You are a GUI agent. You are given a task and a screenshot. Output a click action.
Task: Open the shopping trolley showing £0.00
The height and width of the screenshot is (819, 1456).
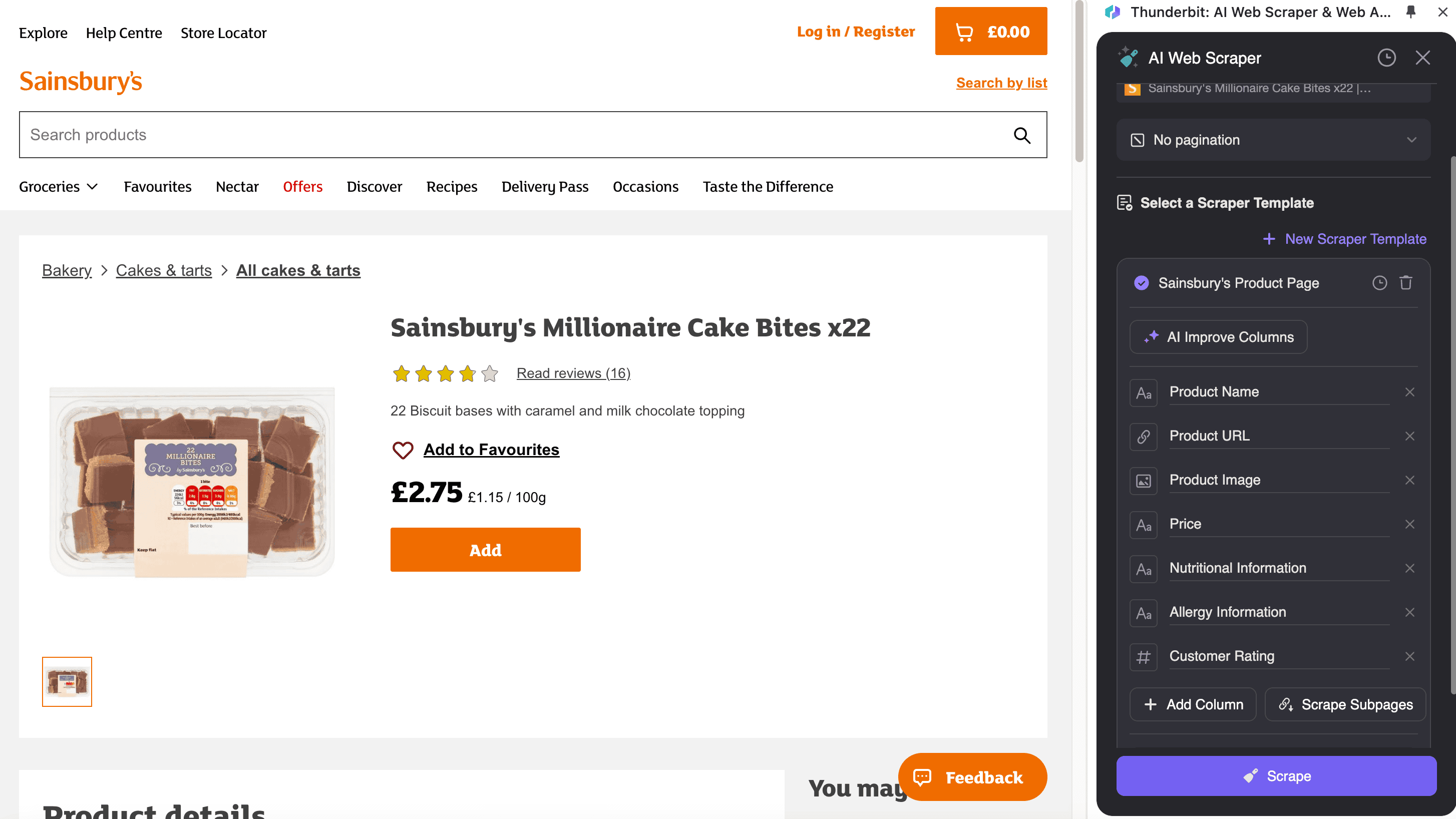click(x=991, y=32)
